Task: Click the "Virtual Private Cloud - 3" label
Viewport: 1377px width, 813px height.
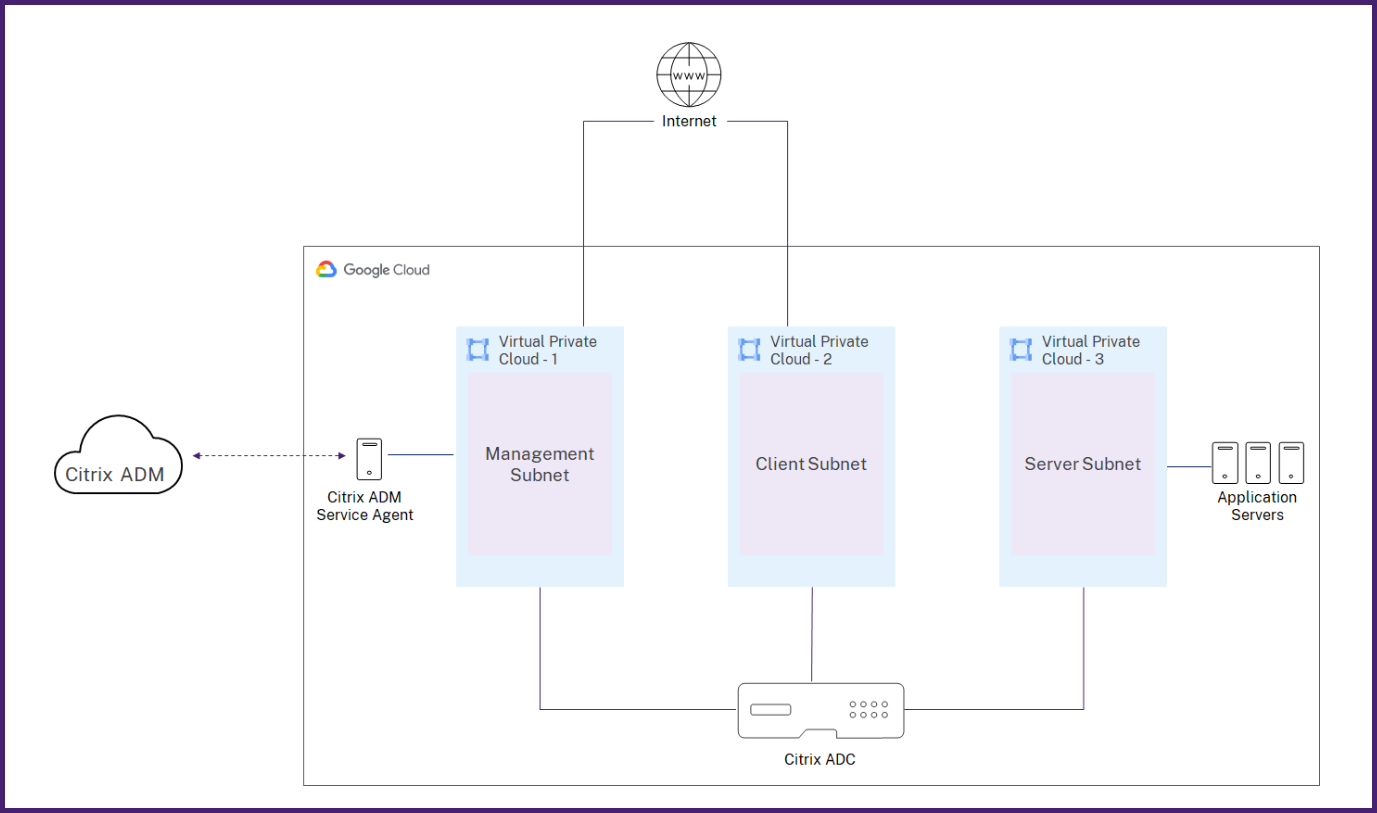Action: pyautogui.click(x=1091, y=350)
